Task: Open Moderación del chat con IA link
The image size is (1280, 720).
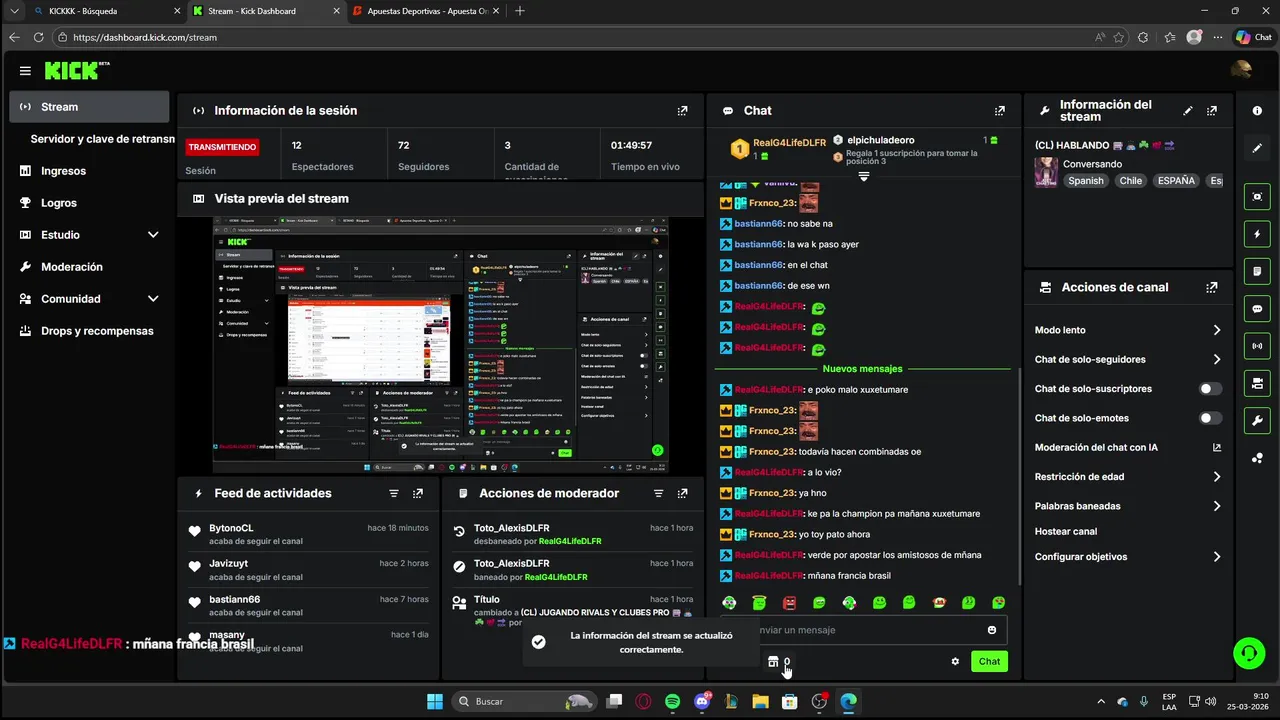Action: click(1128, 447)
